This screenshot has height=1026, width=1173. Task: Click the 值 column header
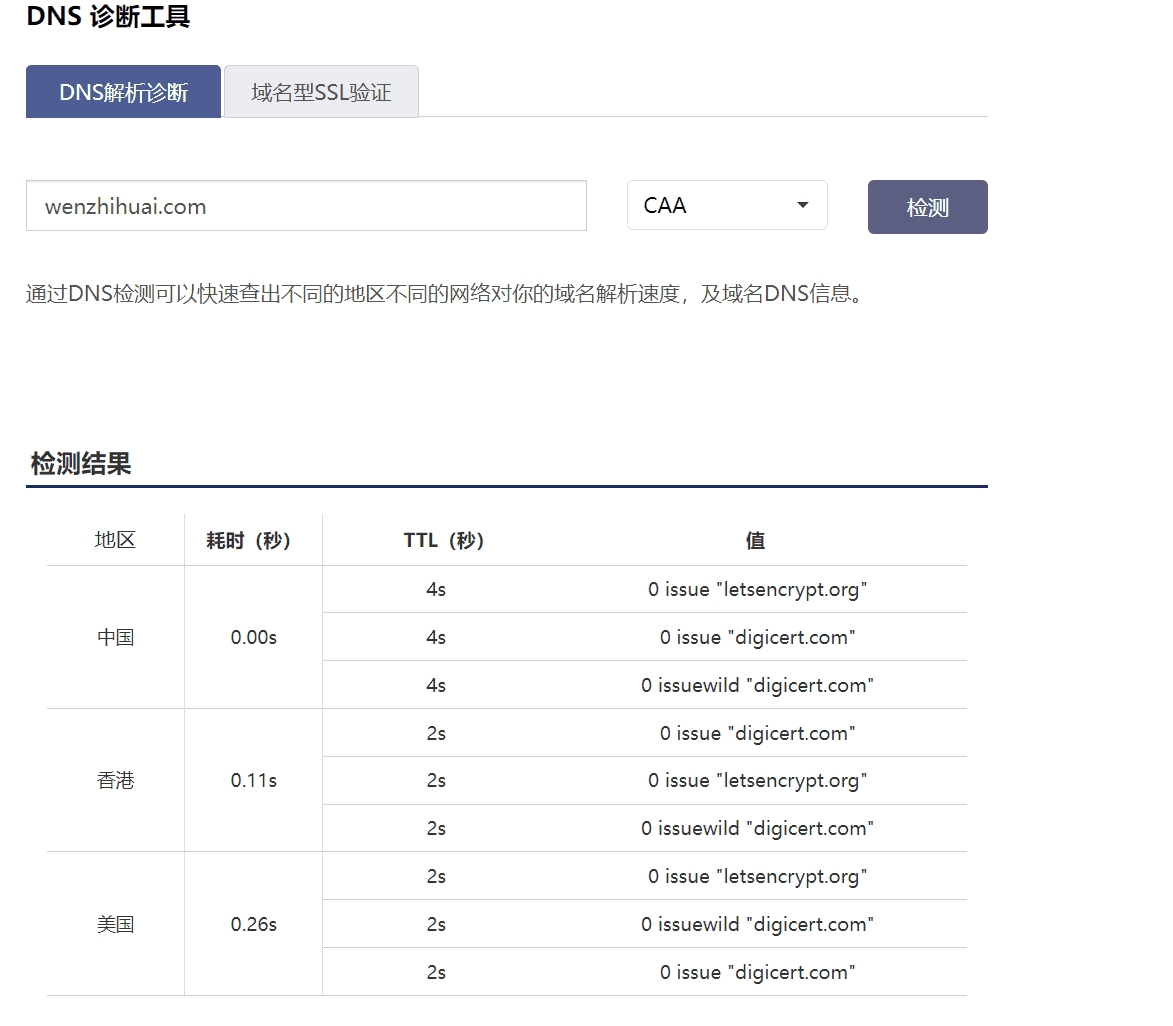click(x=755, y=541)
